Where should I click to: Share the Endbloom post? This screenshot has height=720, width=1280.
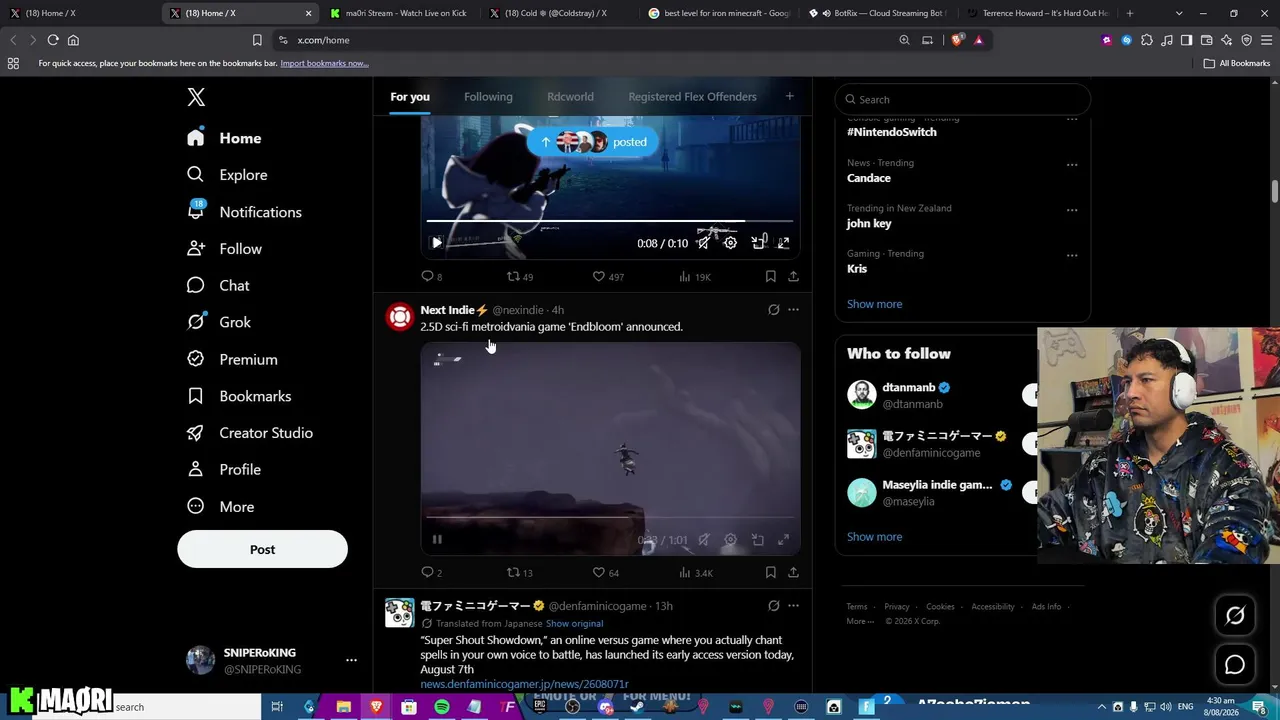pos(793,573)
